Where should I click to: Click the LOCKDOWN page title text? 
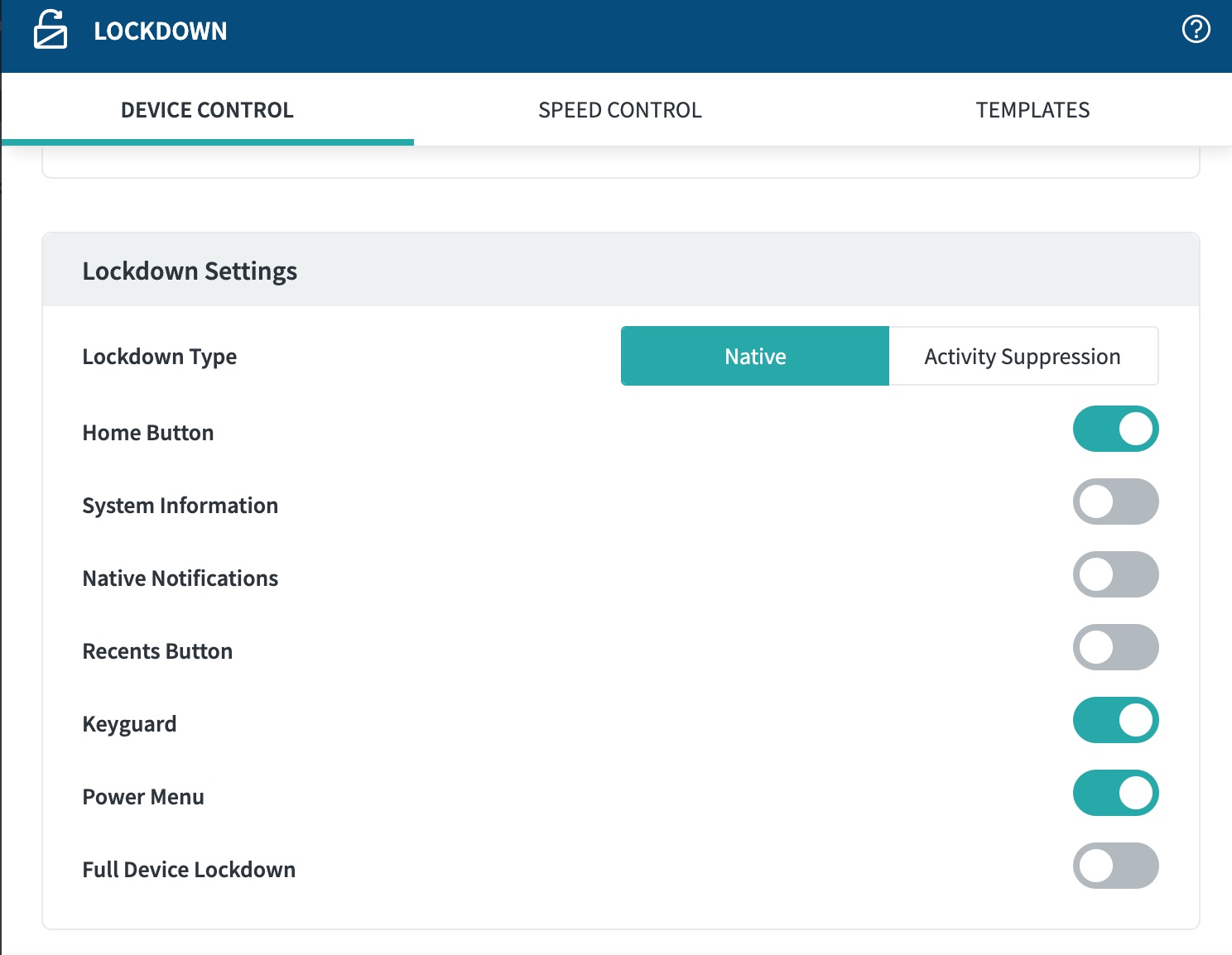click(160, 31)
